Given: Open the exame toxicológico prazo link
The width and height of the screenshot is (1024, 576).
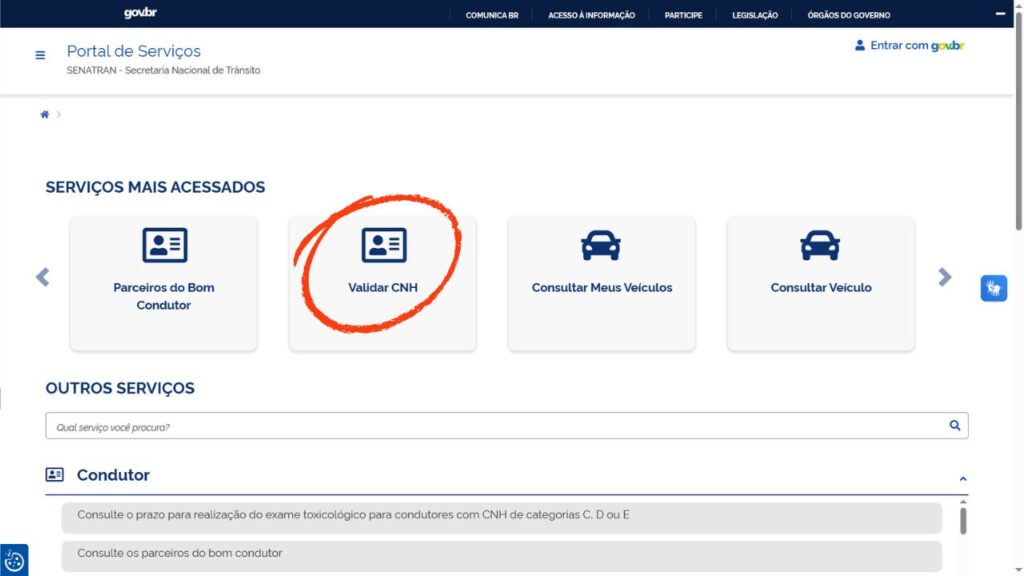Looking at the screenshot, I should pyautogui.click(x=353, y=516).
